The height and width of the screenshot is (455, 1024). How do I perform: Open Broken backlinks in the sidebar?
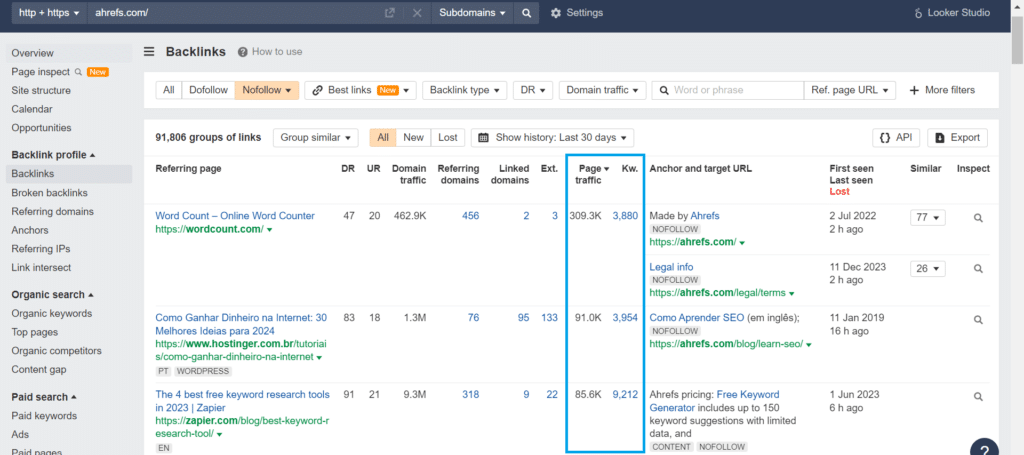tap(50, 193)
